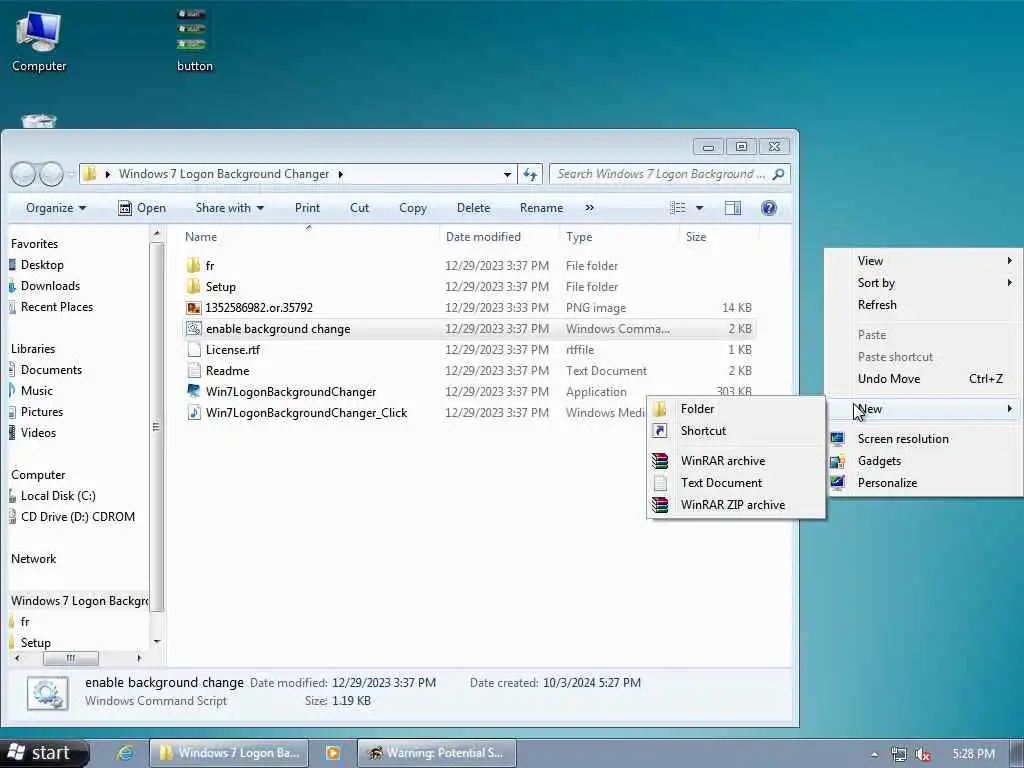Sort by the Size column header
The width and height of the screenshot is (1024, 768).
[718, 237]
